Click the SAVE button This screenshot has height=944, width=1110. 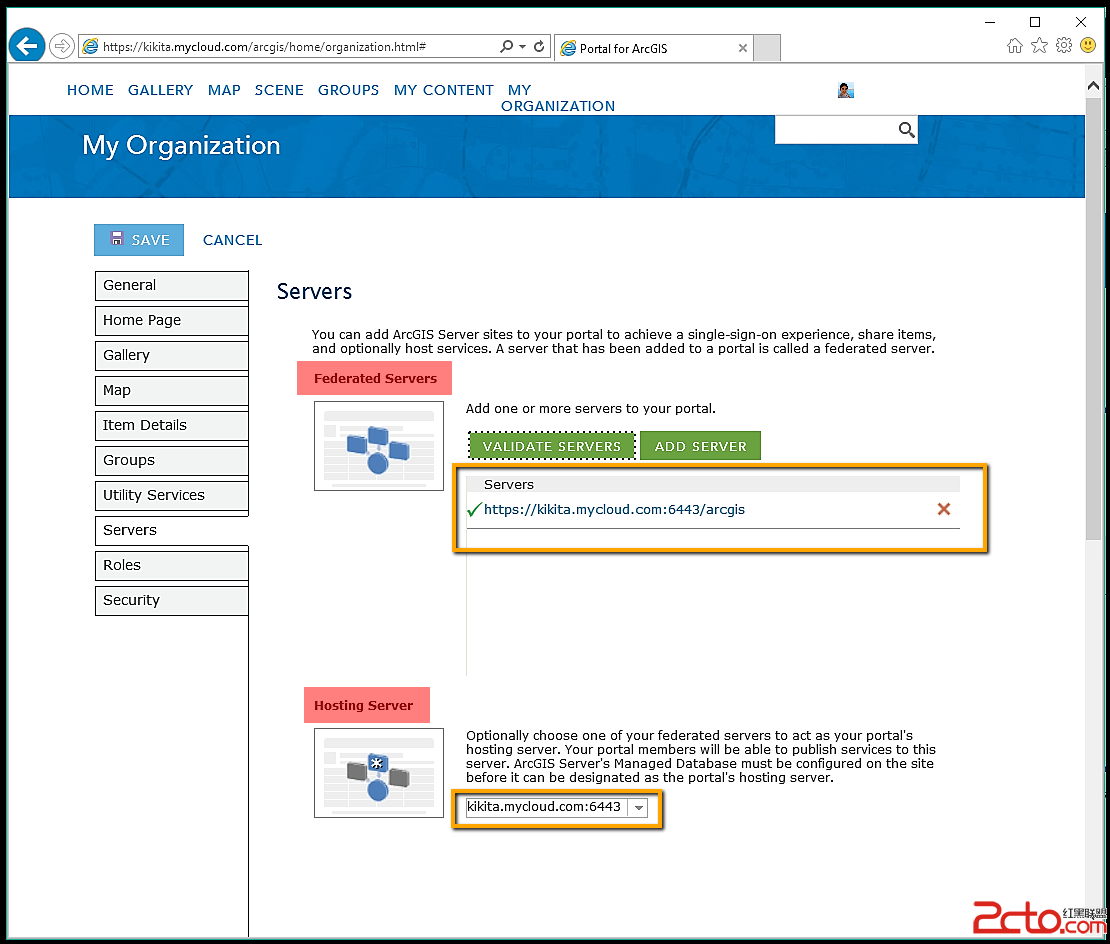click(x=139, y=240)
